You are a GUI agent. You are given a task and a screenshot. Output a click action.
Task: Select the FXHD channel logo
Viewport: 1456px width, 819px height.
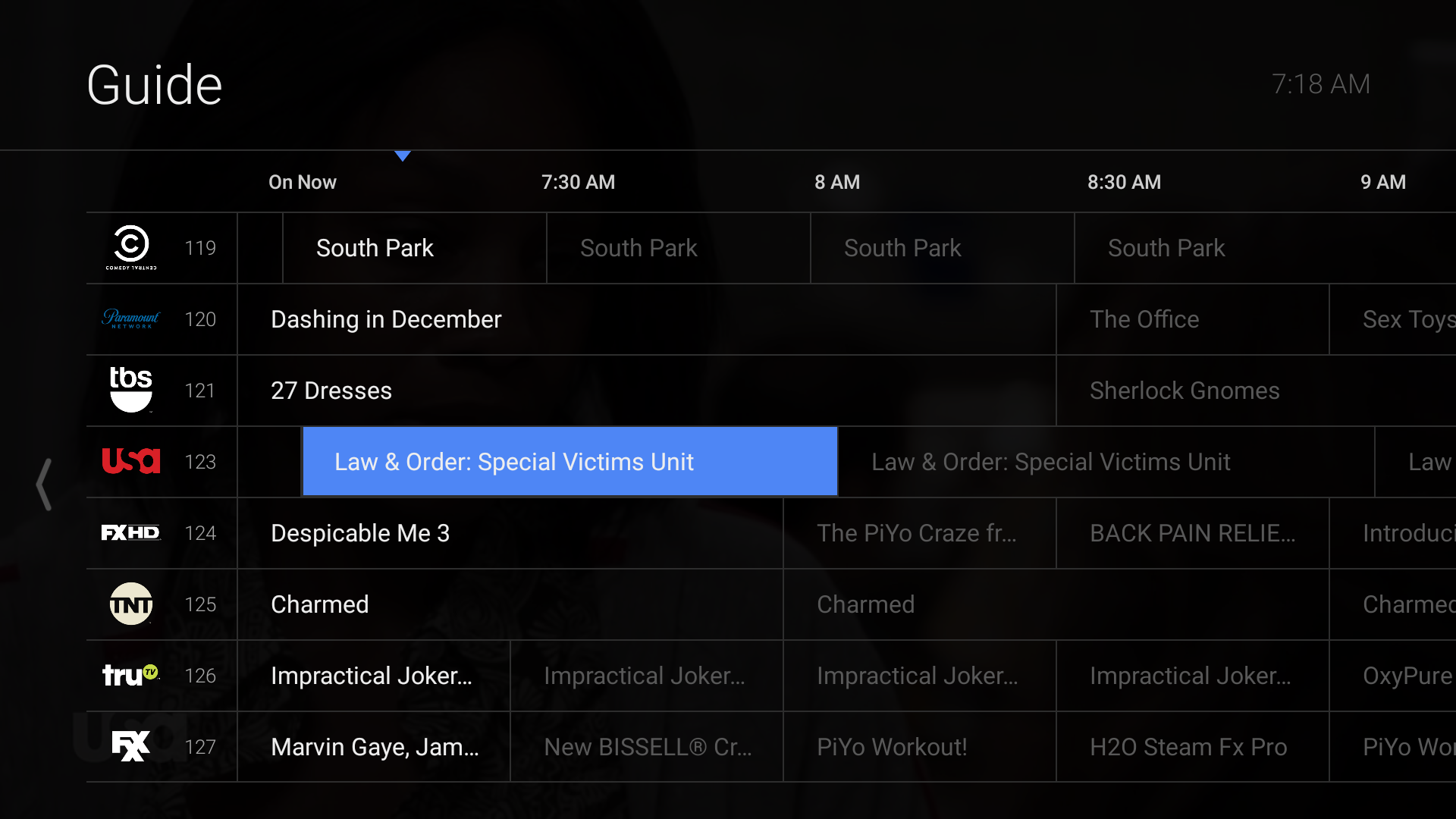click(130, 532)
